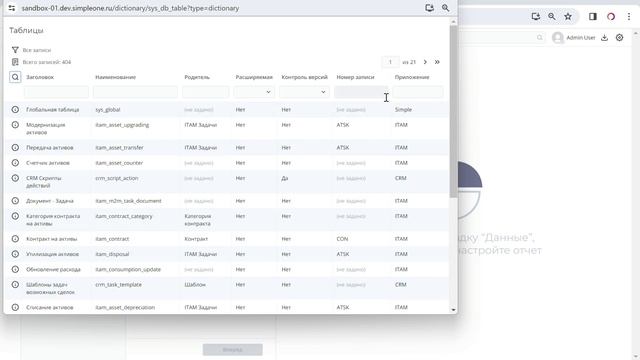Select itam_asset_transfer cell

(x=119, y=147)
